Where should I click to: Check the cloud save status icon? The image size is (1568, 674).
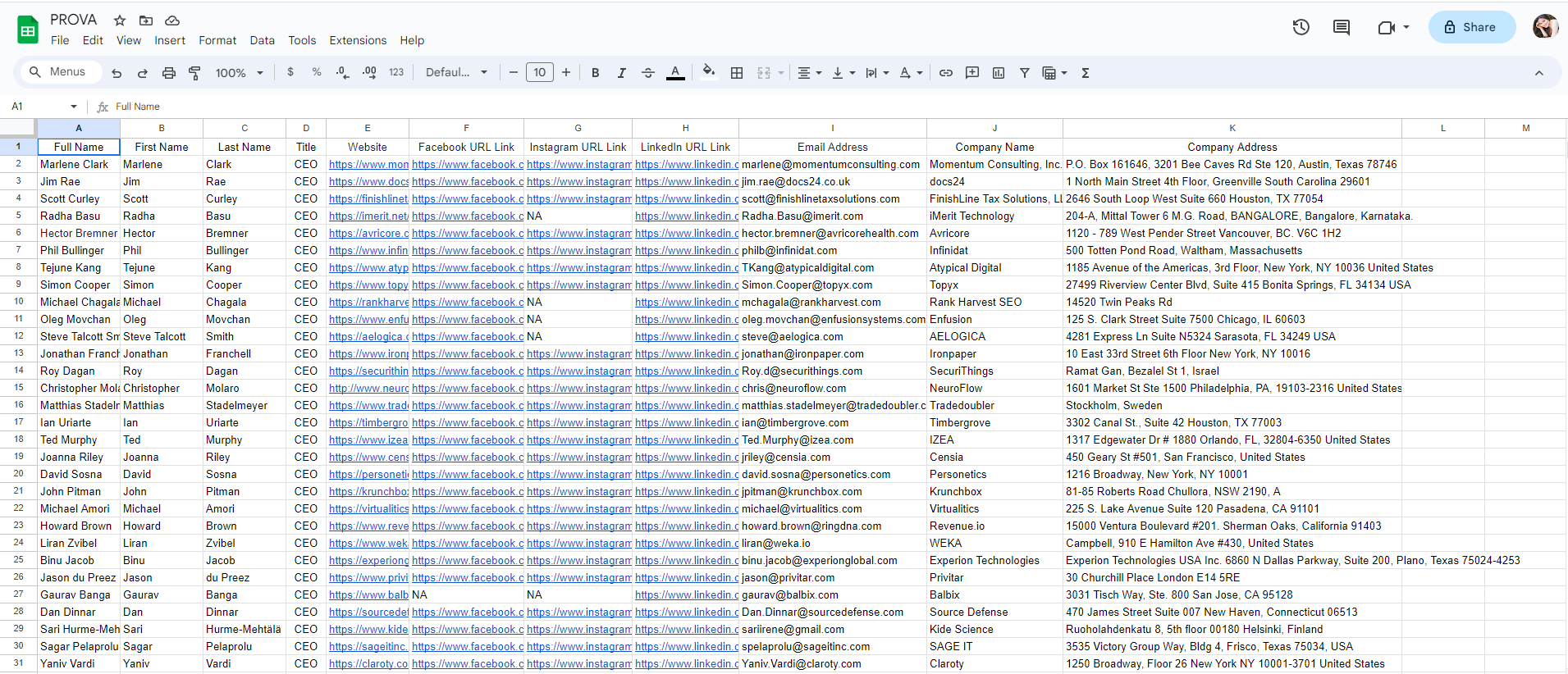coord(172,20)
